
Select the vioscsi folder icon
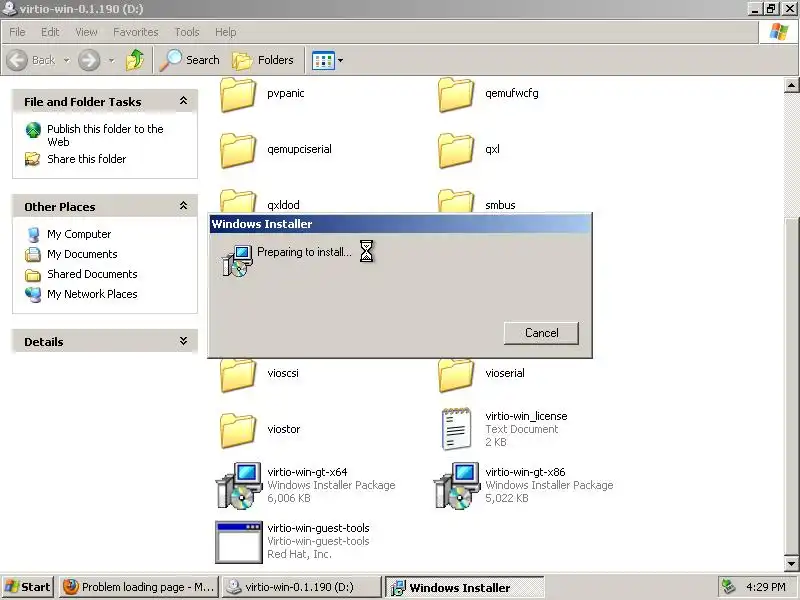[238, 376]
